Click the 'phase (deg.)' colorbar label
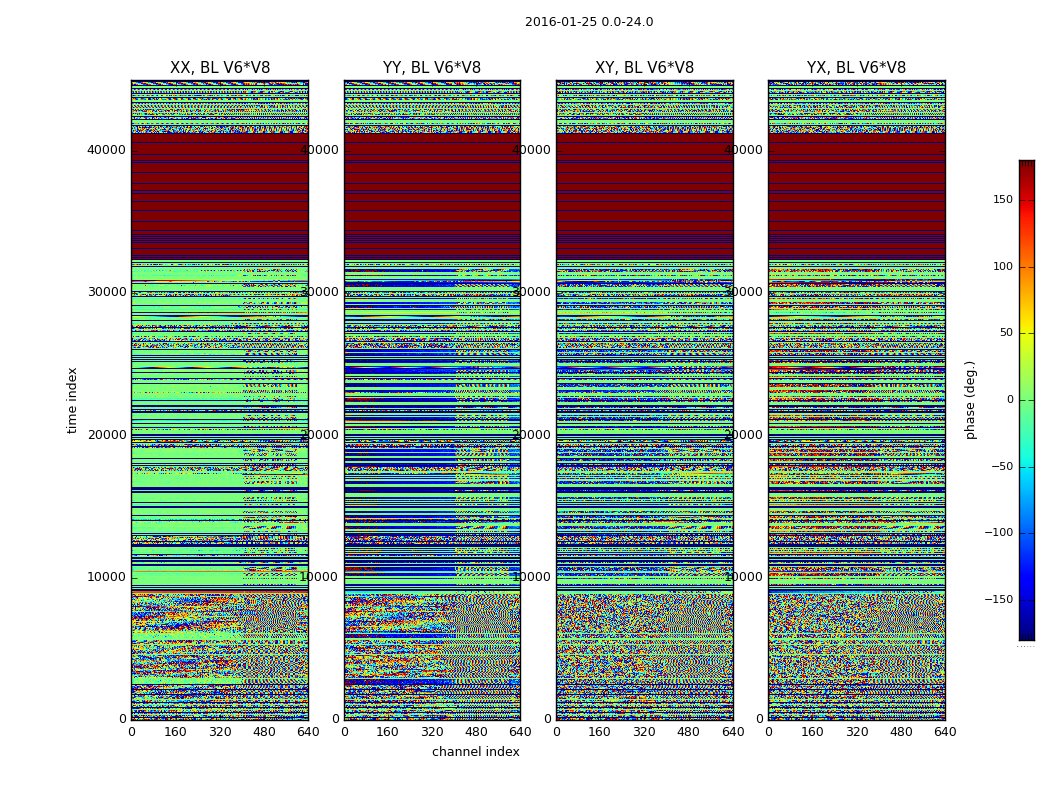1050x800 pixels. [x=971, y=400]
